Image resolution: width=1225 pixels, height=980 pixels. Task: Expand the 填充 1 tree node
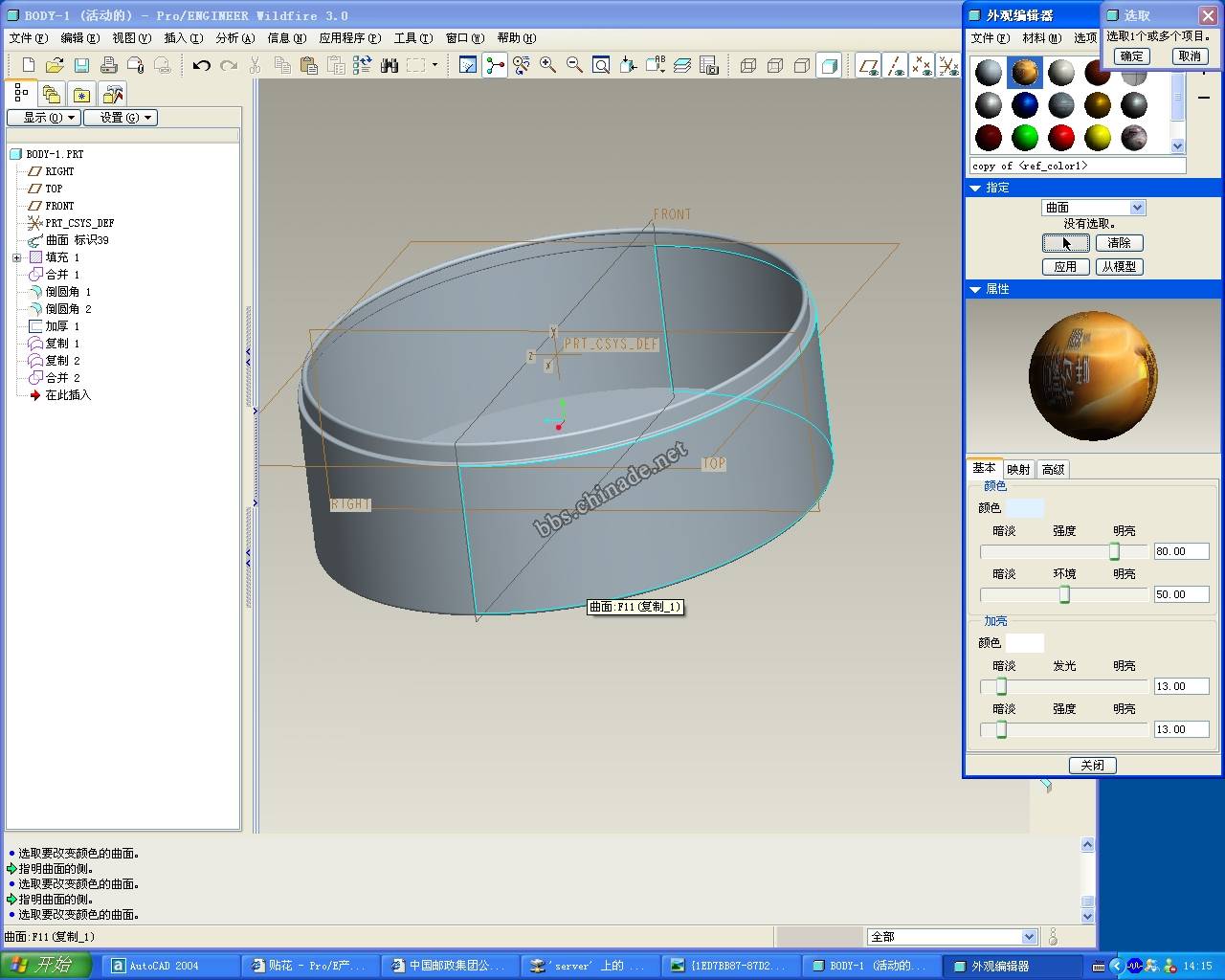(x=16, y=257)
